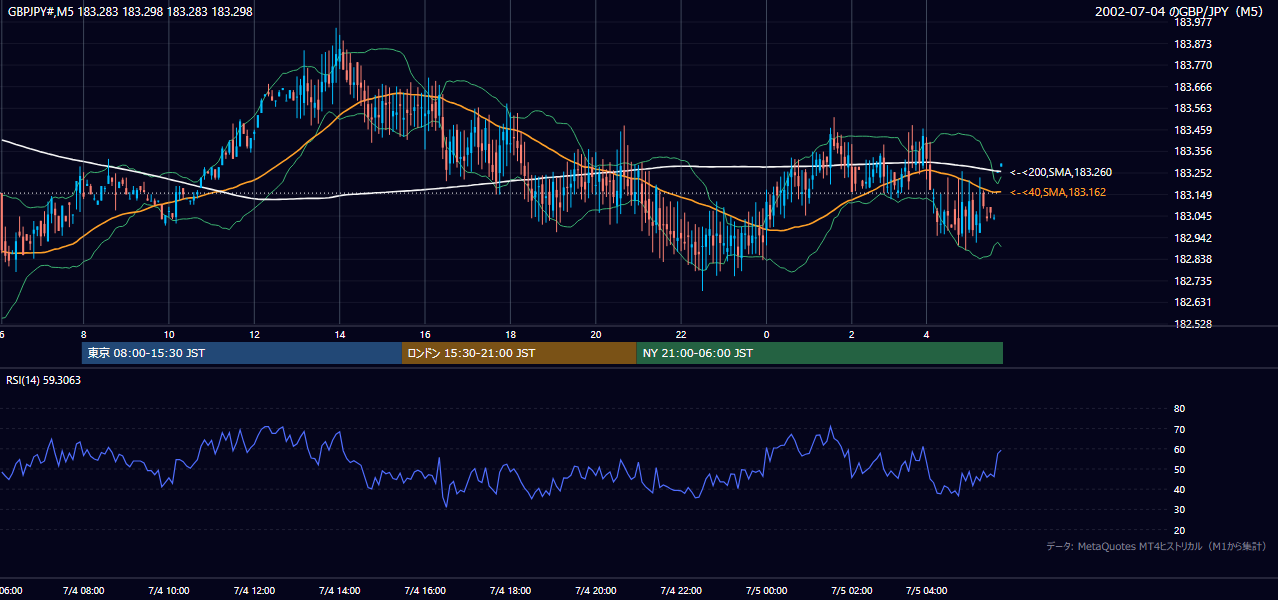Select the NY 21:00-06:00 JST session bar
Screen dimensions: 1278x600
click(x=819, y=353)
